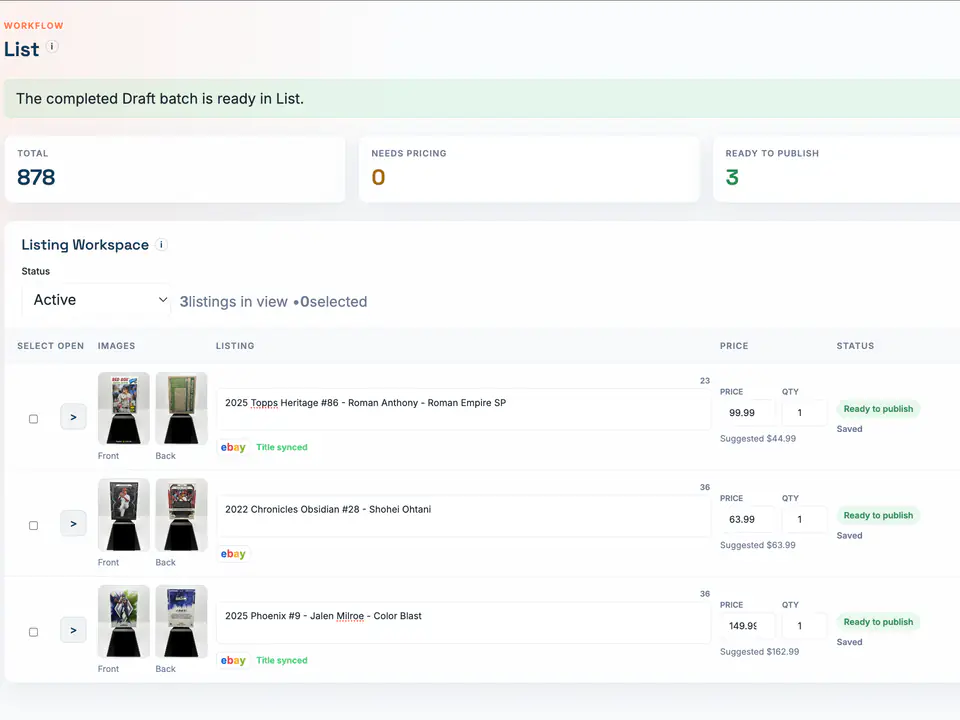Click quantity field for Roman Anthony listing
Viewport: 960px width, 720px height.
pos(804,413)
